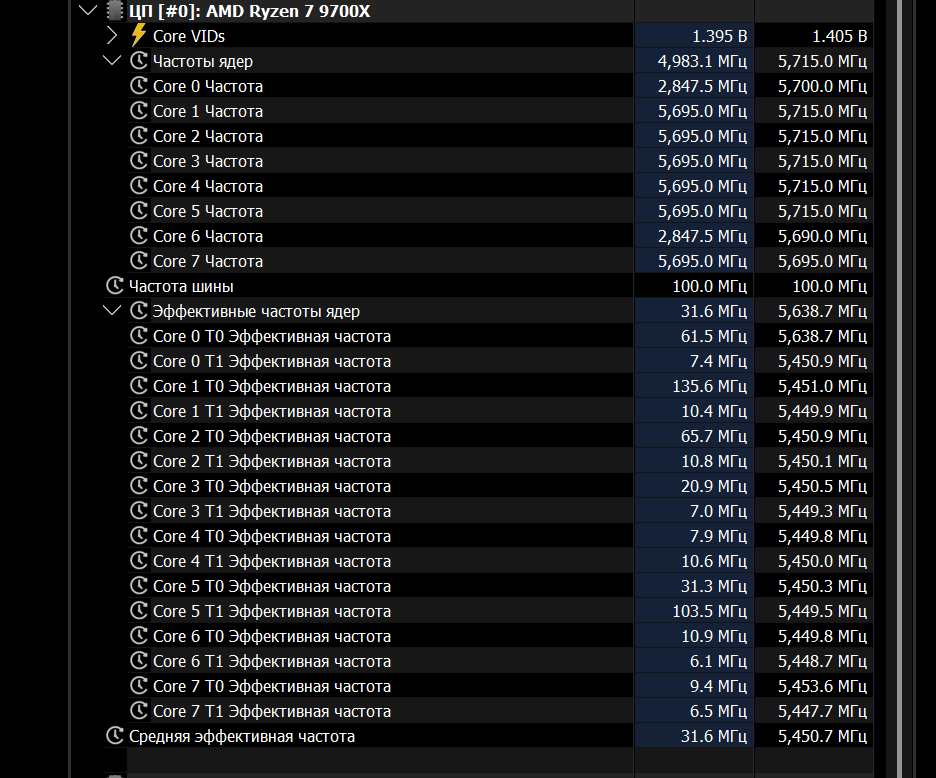This screenshot has height=778, width=936.
Task: Select the Средняя эффективная частота row
Action: pos(488,736)
